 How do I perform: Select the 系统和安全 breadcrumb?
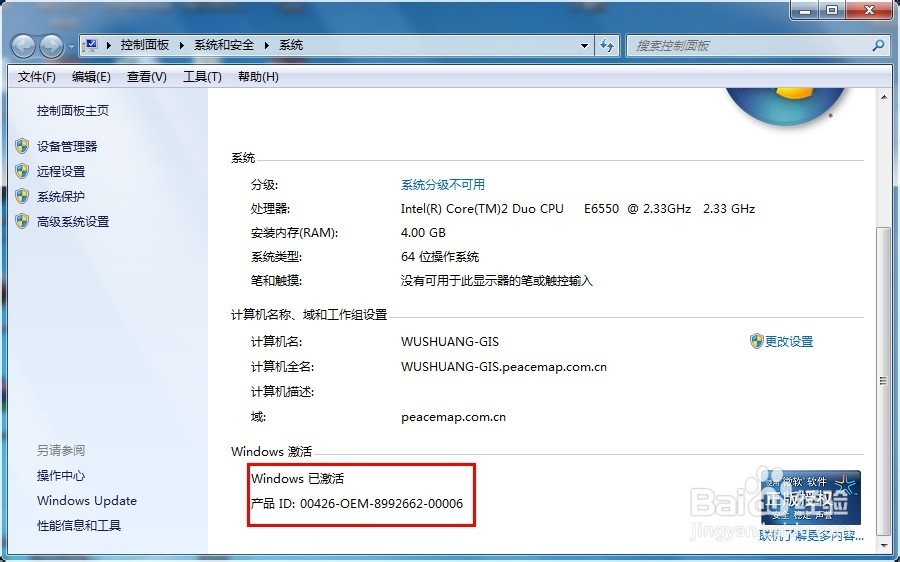click(x=224, y=45)
